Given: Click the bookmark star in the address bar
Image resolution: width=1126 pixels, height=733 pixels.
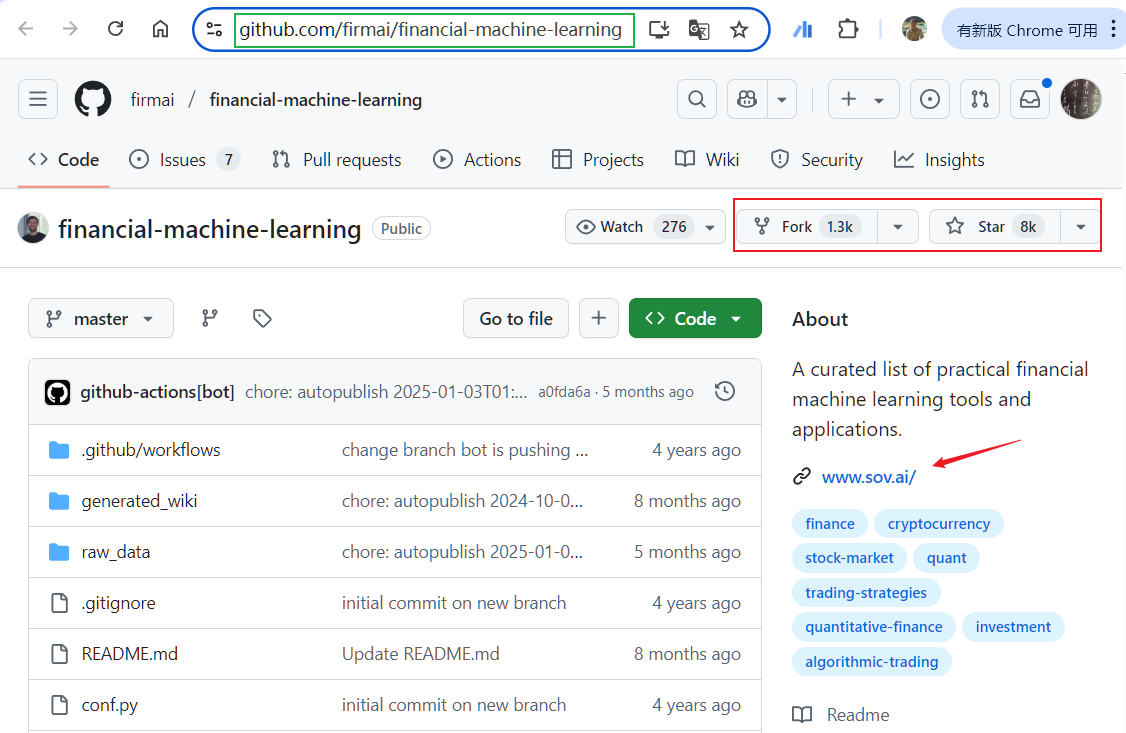Looking at the screenshot, I should click(x=739, y=30).
